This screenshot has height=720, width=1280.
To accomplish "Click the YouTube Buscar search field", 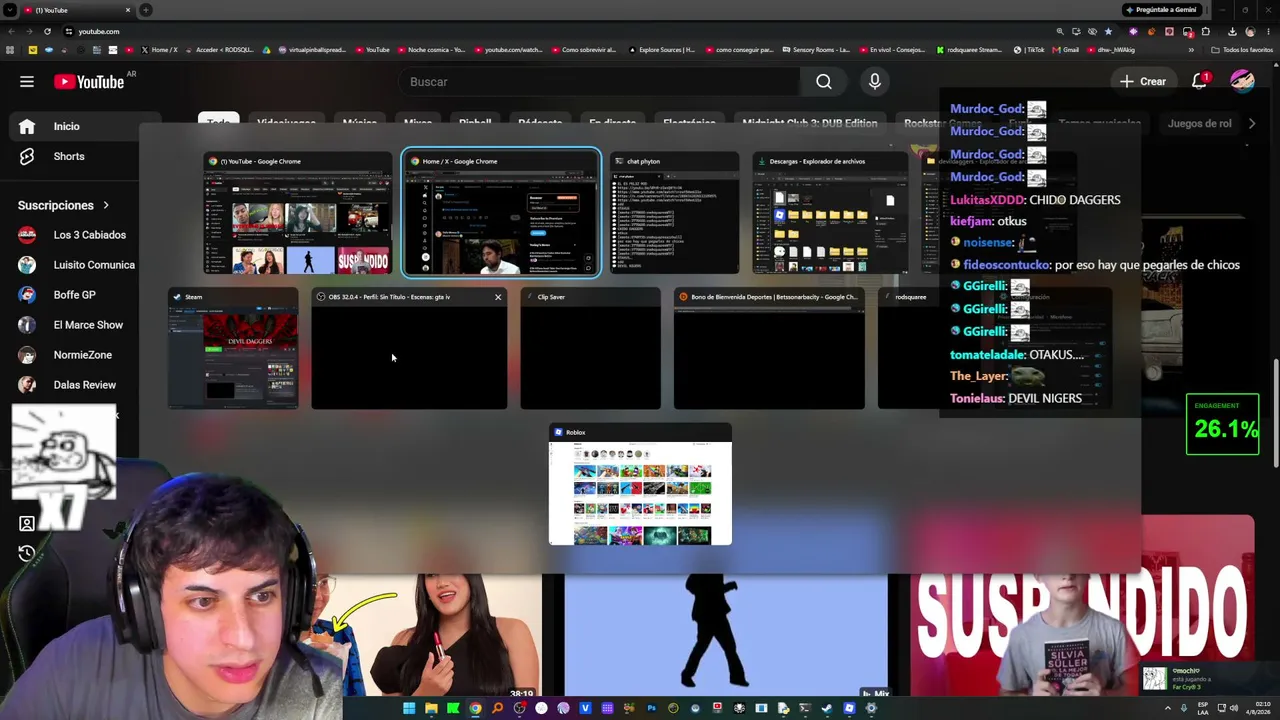I will point(600,82).
